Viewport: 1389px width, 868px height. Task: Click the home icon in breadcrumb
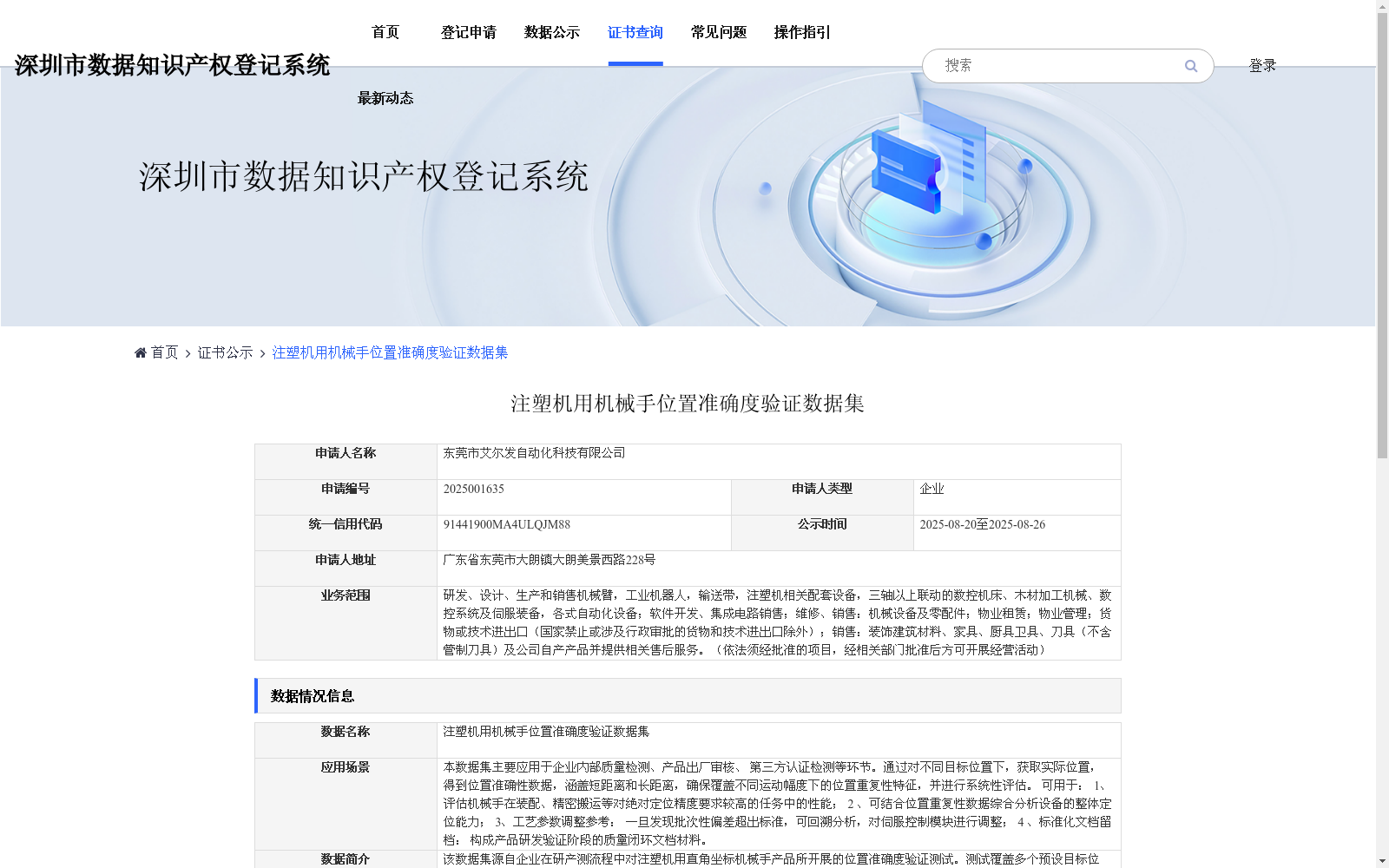pyautogui.click(x=141, y=352)
